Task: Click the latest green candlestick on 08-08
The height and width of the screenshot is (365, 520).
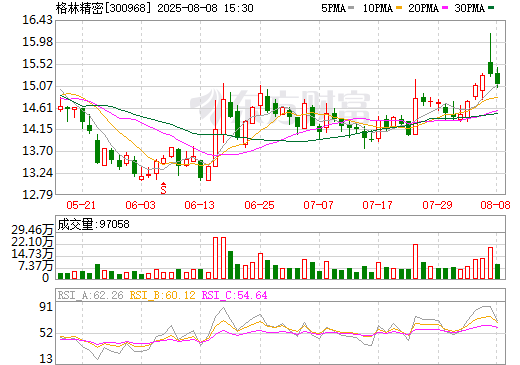Action: [x=497, y=78]
